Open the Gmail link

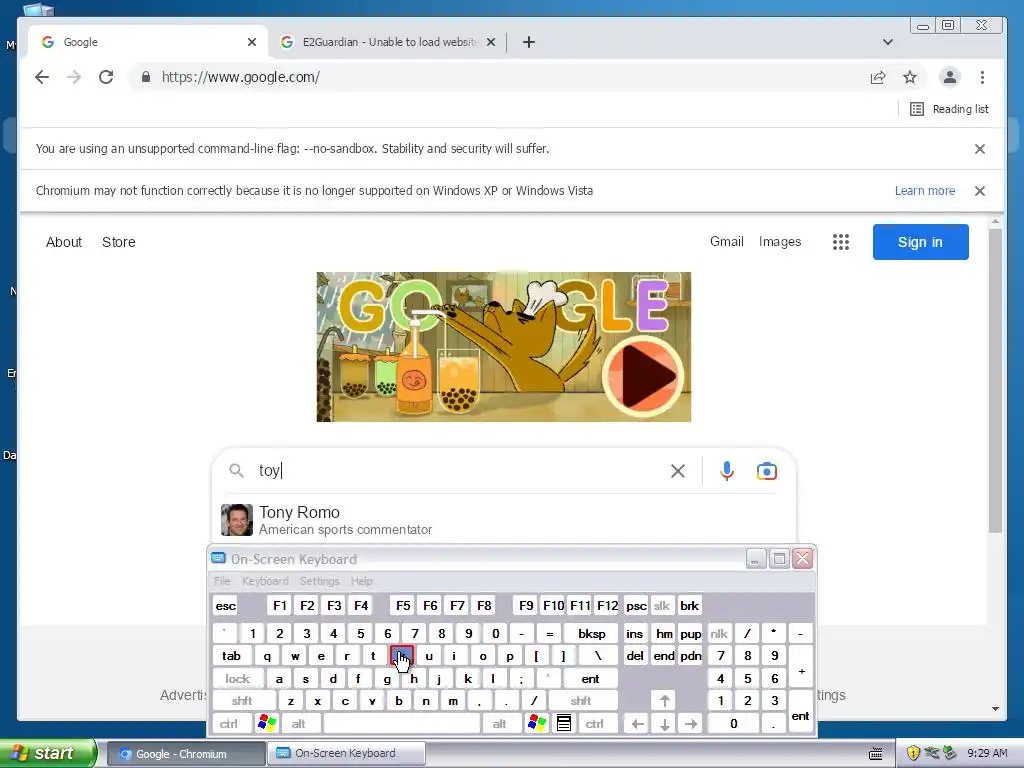[x=726, y=242]
